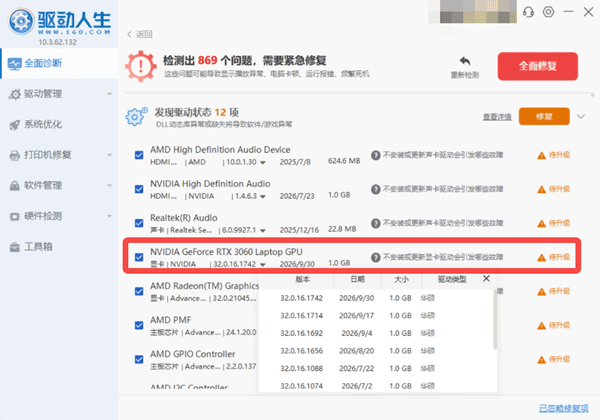Click warning triangle on AMD PMF row
600x420 pixels.
[x=541, y=326]
